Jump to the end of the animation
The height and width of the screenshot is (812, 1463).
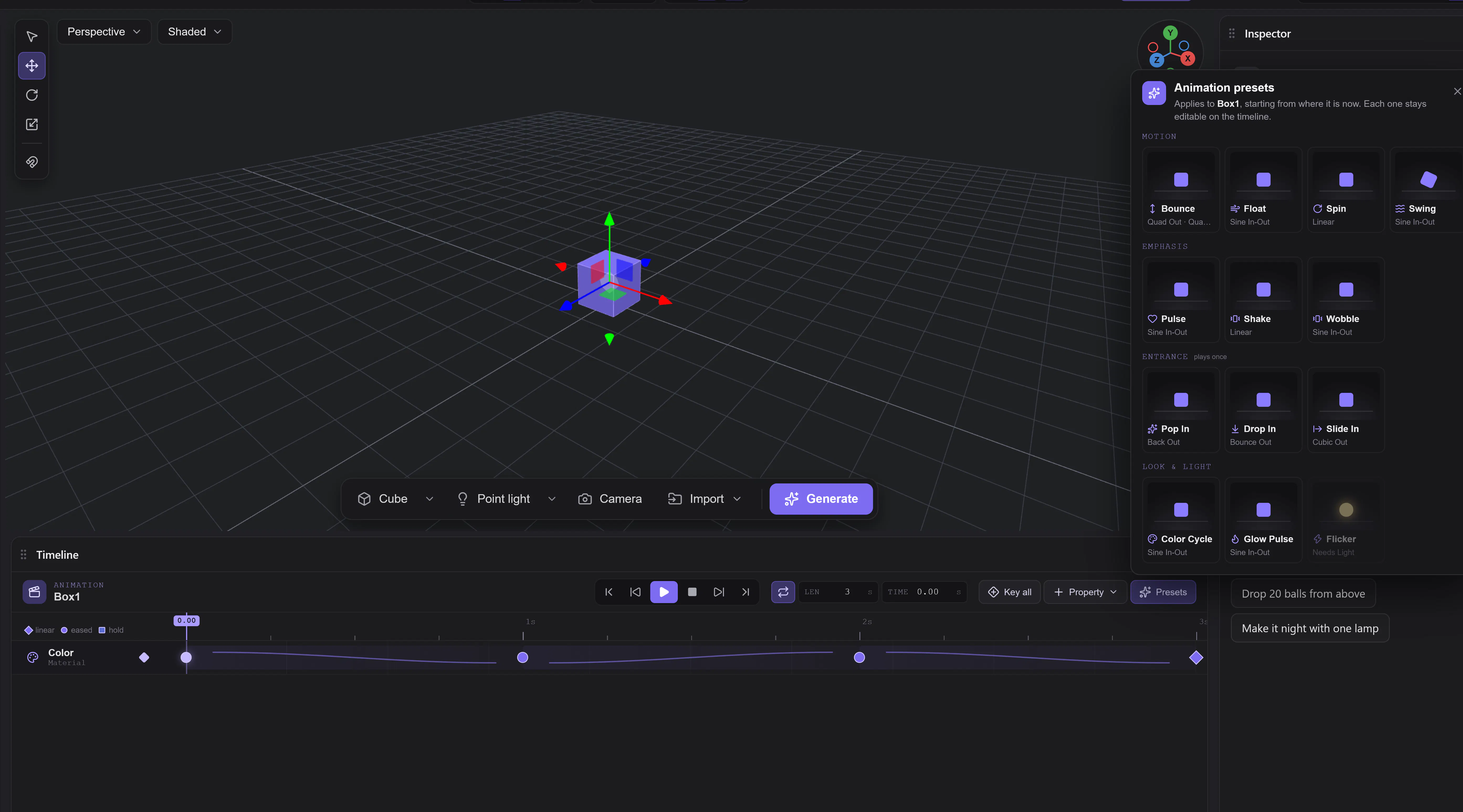coord(746,592)
